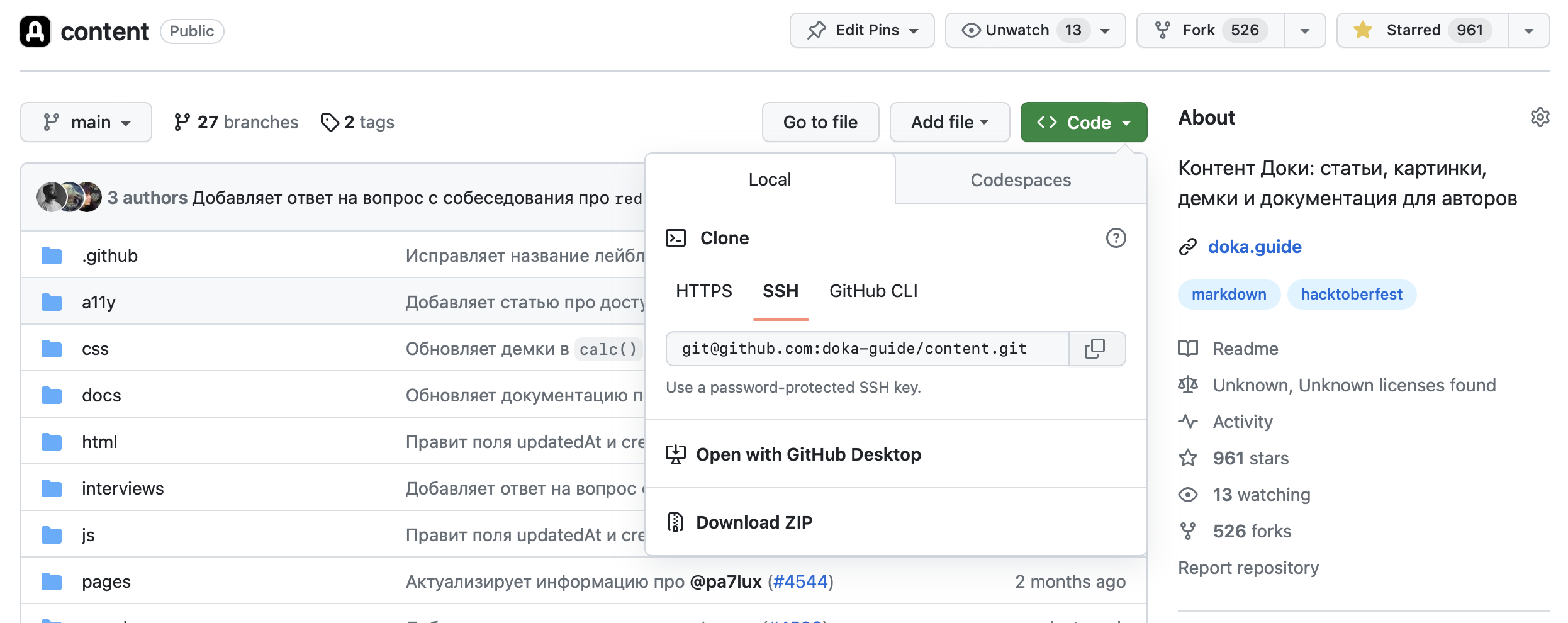Screen dimensions: 1568x623
Task: Click the doka-guide organization avatar icon
Action: [35, 31]
